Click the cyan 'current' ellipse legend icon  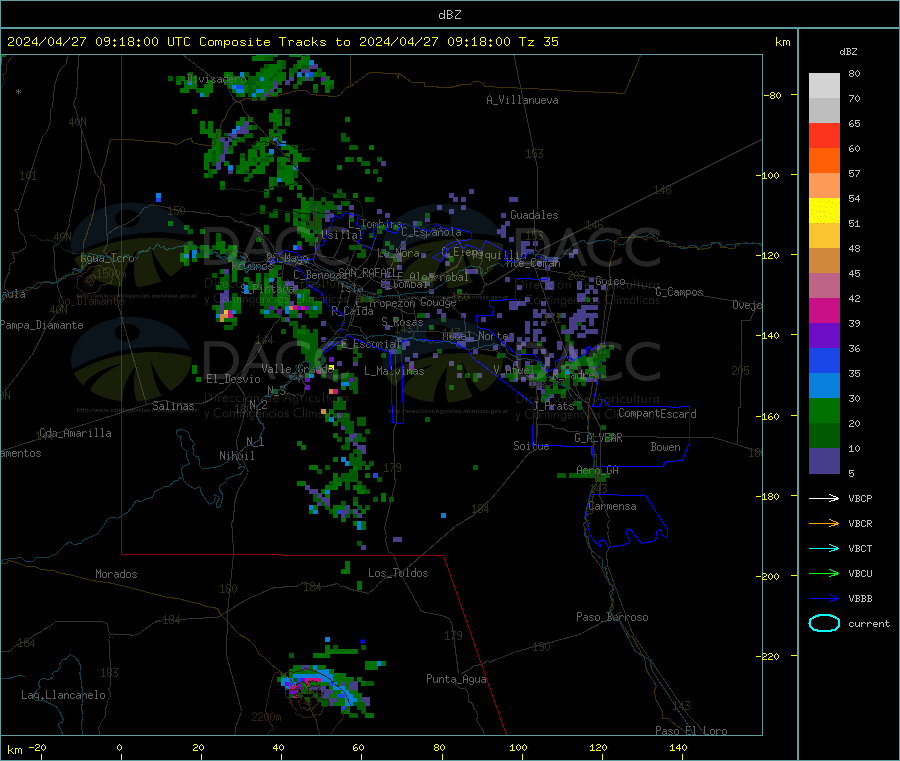824,623
